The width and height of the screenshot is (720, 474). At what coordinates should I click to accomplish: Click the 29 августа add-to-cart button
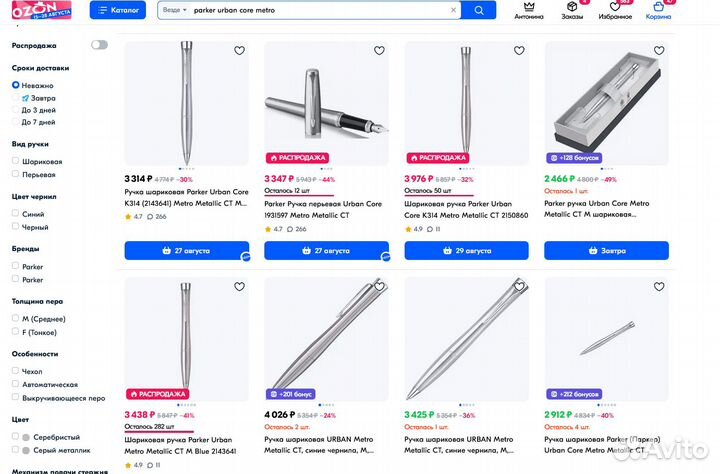(466, 251)
